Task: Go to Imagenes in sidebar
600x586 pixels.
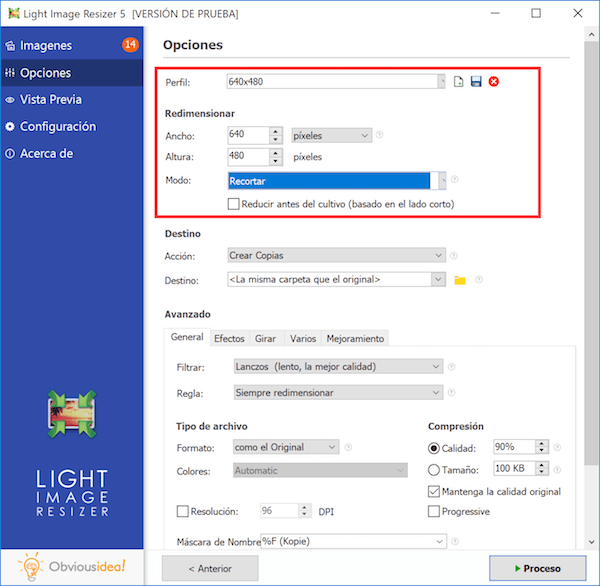Action: pyautogui.click(x=72, y=46)
